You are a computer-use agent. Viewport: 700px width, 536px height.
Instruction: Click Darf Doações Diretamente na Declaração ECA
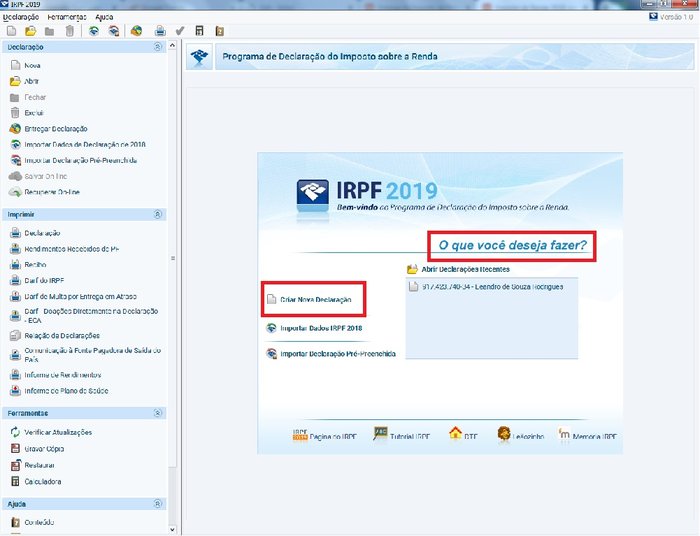pyautogui.click(x=84, y=316)
